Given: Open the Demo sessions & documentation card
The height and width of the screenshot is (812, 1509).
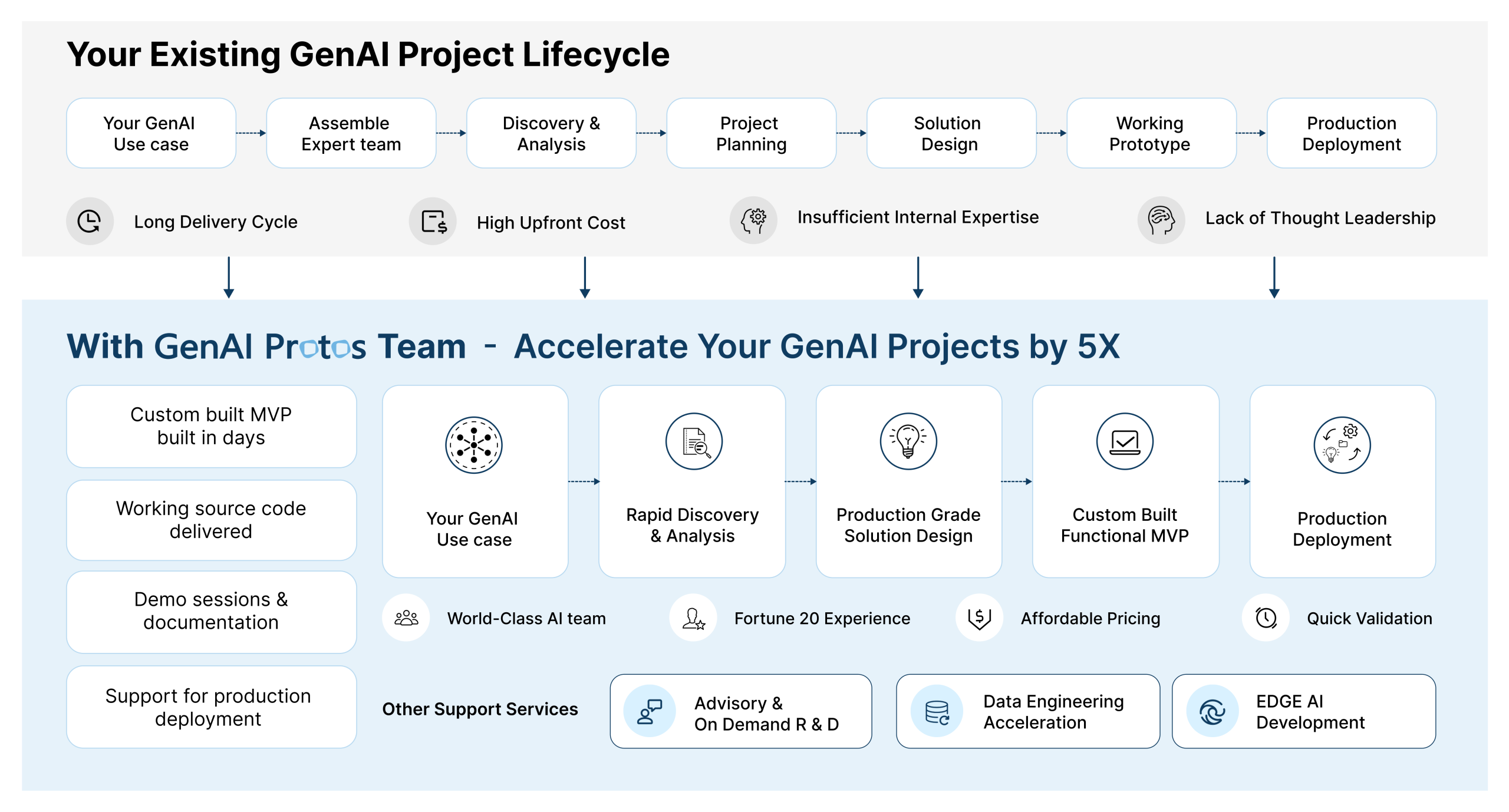Looking at the screenshot, I should tap(212, 612).
